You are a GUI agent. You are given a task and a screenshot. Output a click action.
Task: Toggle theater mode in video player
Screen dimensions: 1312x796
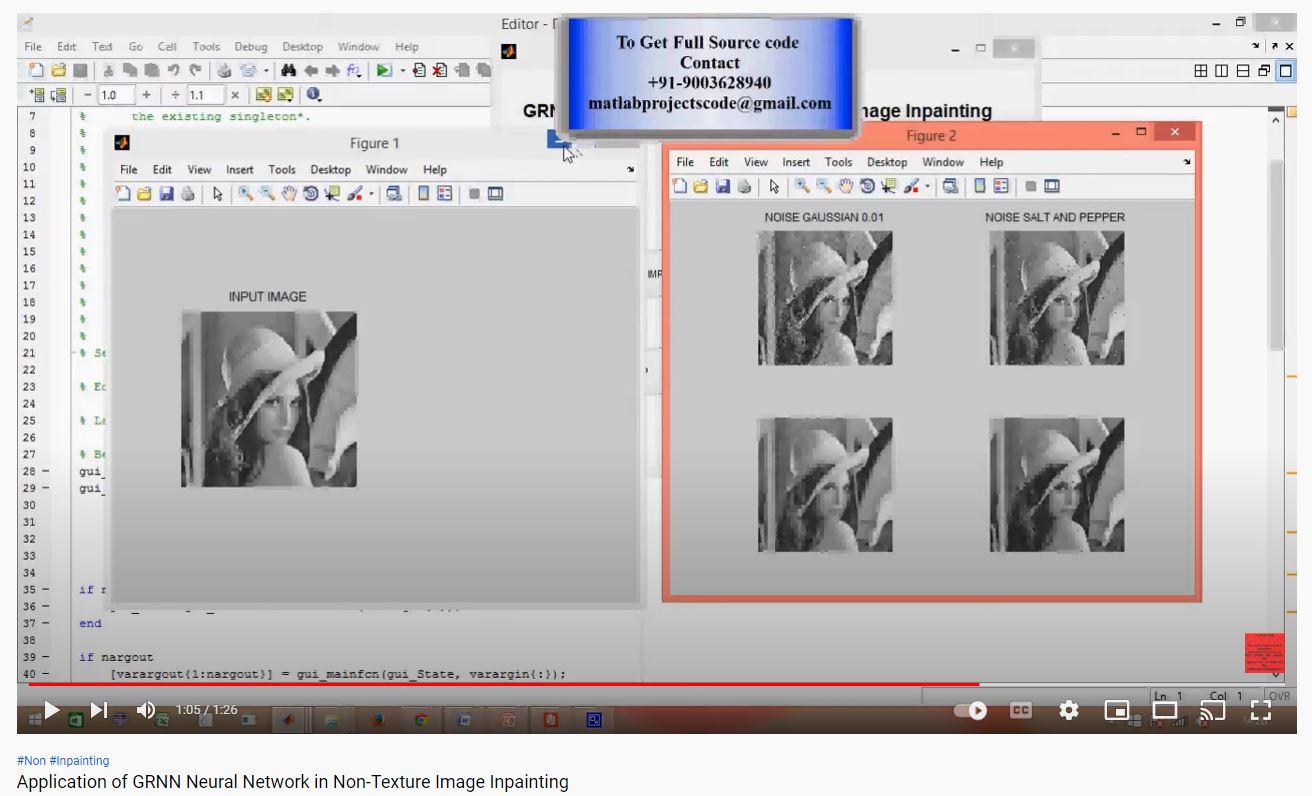1164,710
